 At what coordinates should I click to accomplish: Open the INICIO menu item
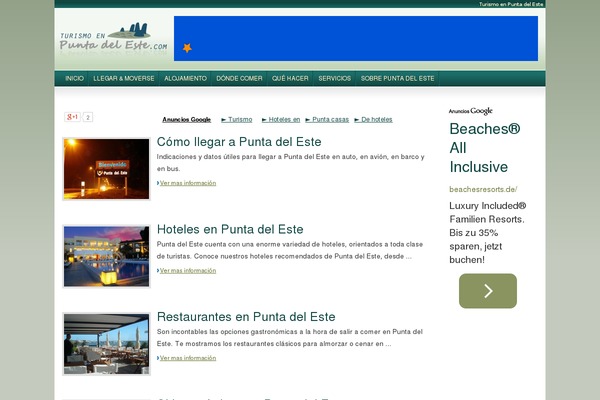[74, 78]
